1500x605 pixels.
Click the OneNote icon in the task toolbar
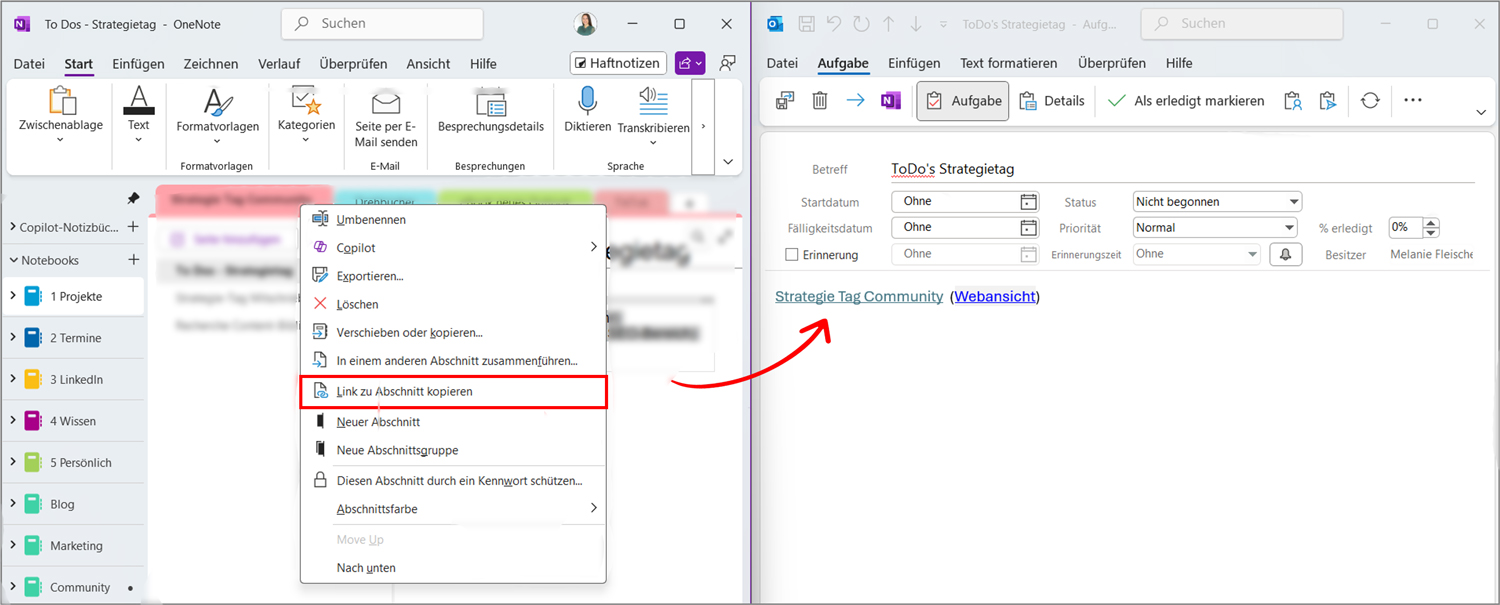click(890, 100)
